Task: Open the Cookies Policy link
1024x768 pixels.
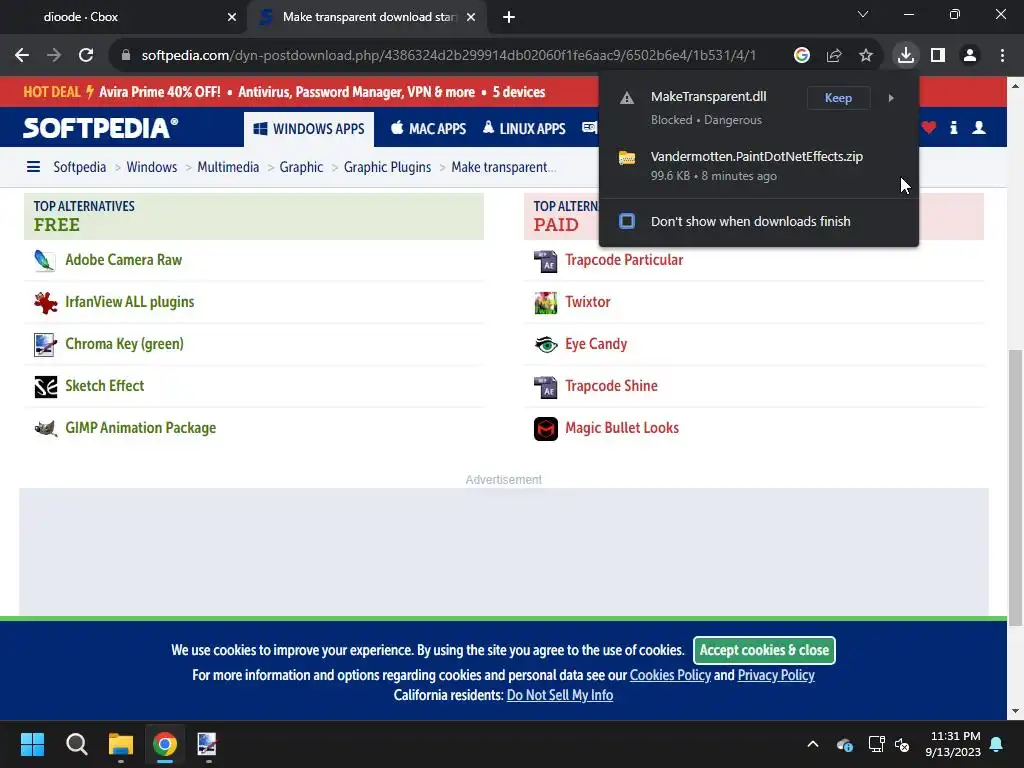Action: click(670, 675)
